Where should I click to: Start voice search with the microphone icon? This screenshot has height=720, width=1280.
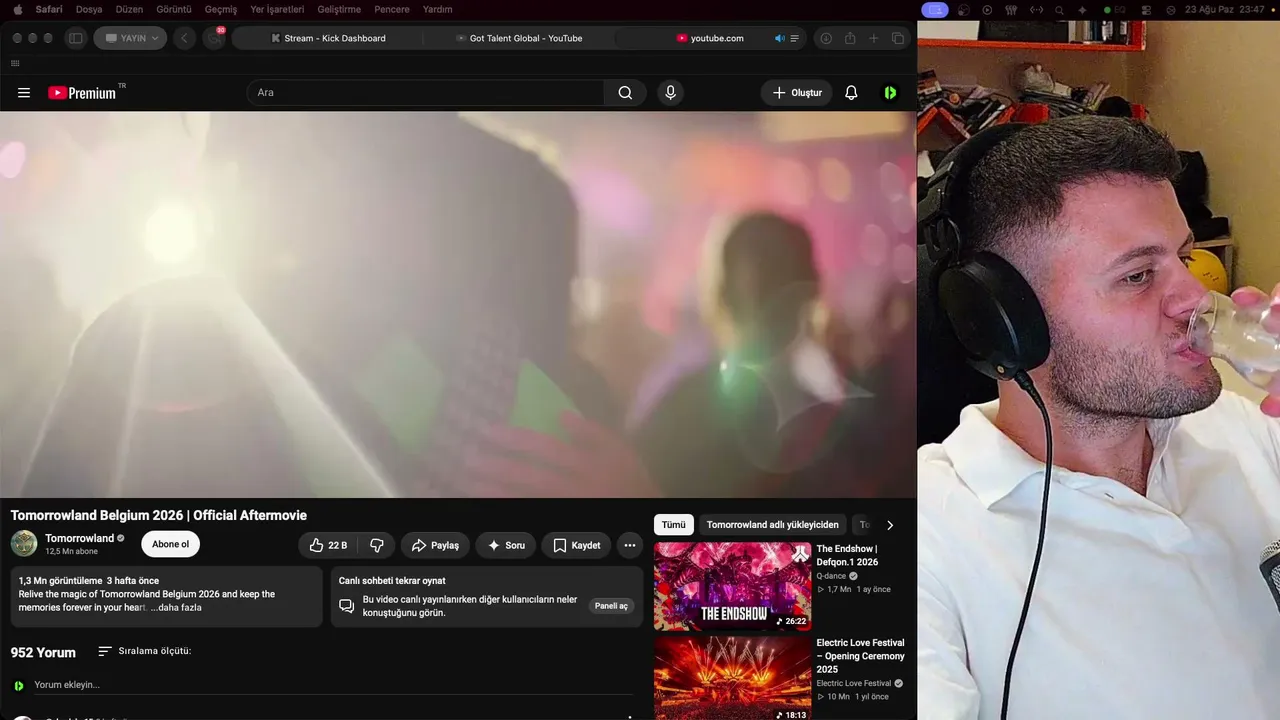(x=670, y=93)
